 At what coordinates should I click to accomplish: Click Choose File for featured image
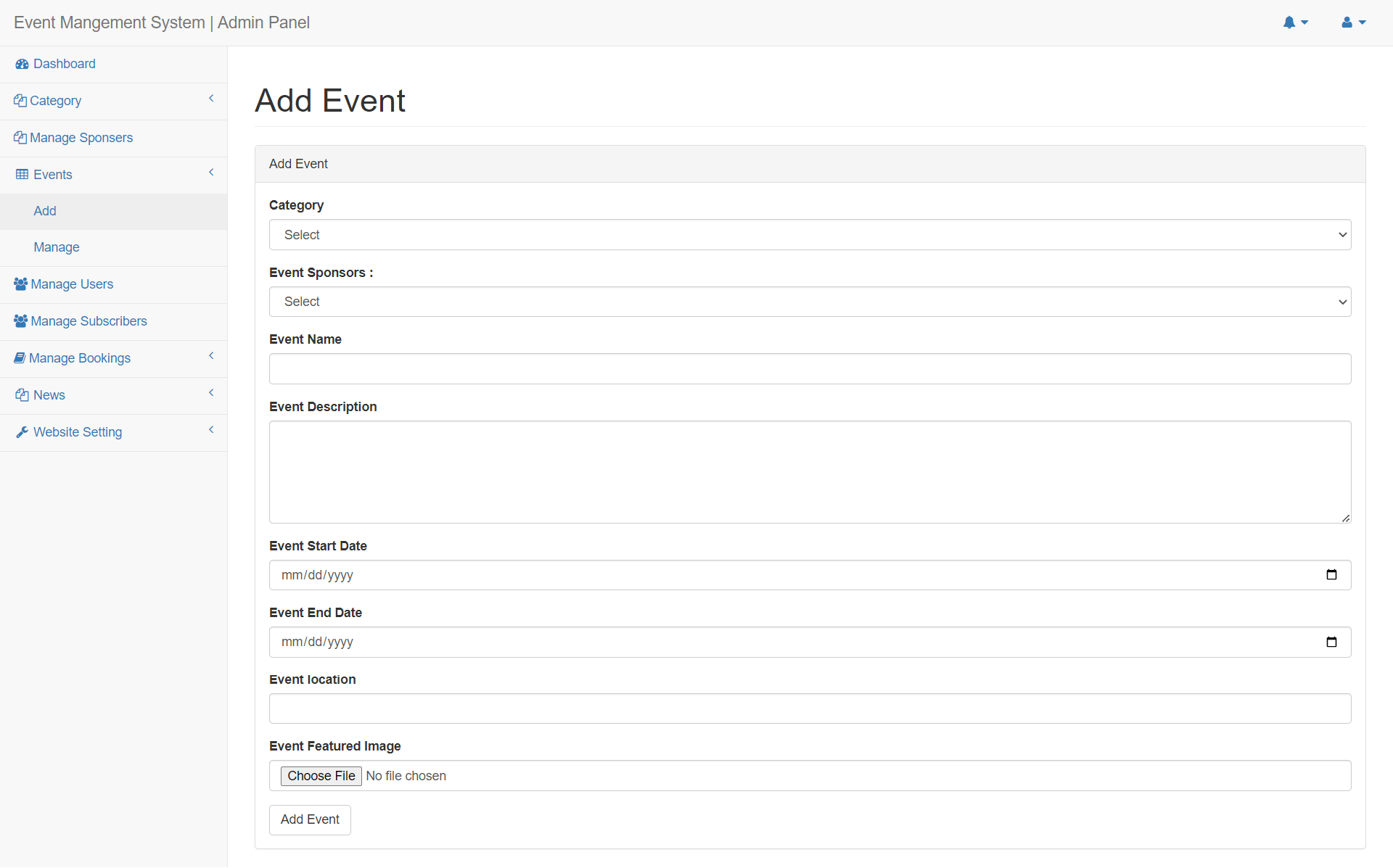pos(321,775)
